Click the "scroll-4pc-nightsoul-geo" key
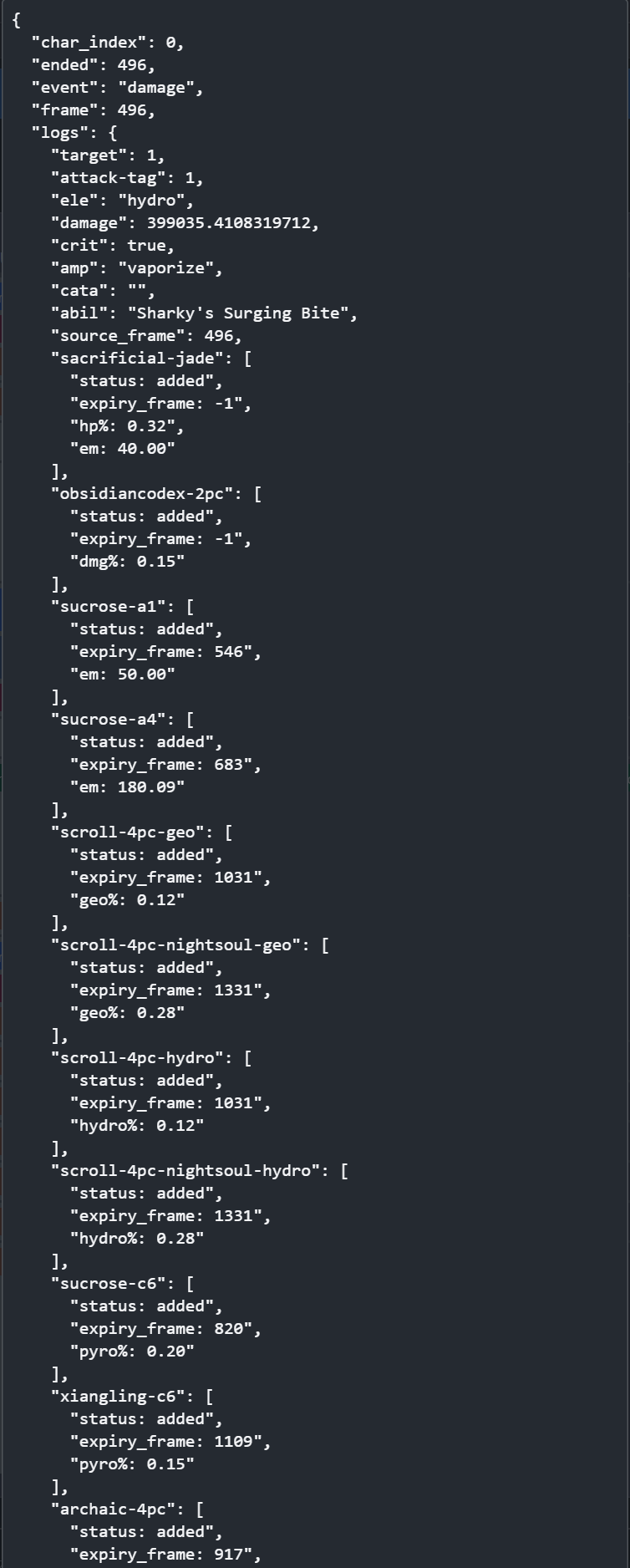The width and height of the screenshot is (630, 1568). pyautogui.click(x=179, y=945)
